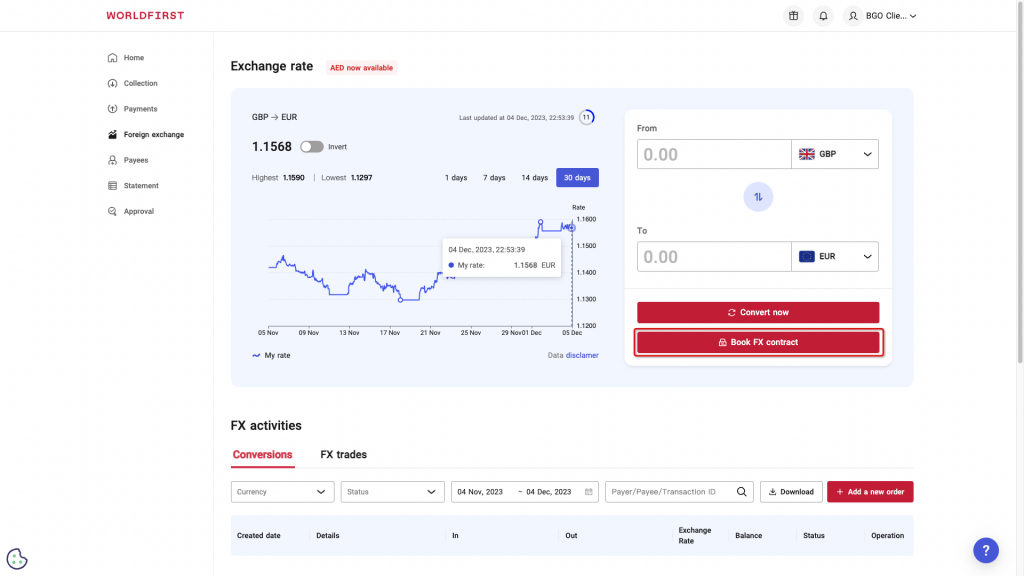1024x576 pixels.
Task: Open the notifications bell
Action: [823, 16]
